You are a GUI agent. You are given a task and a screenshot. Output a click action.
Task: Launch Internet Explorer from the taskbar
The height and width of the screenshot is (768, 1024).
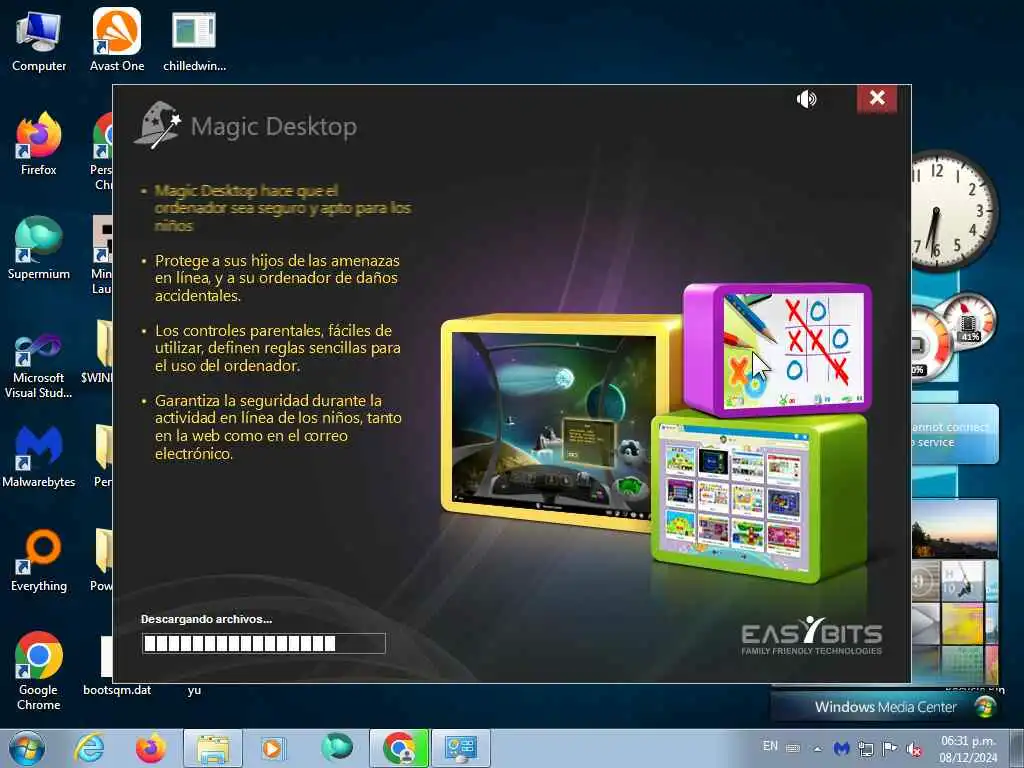click(x=89, y=748)
